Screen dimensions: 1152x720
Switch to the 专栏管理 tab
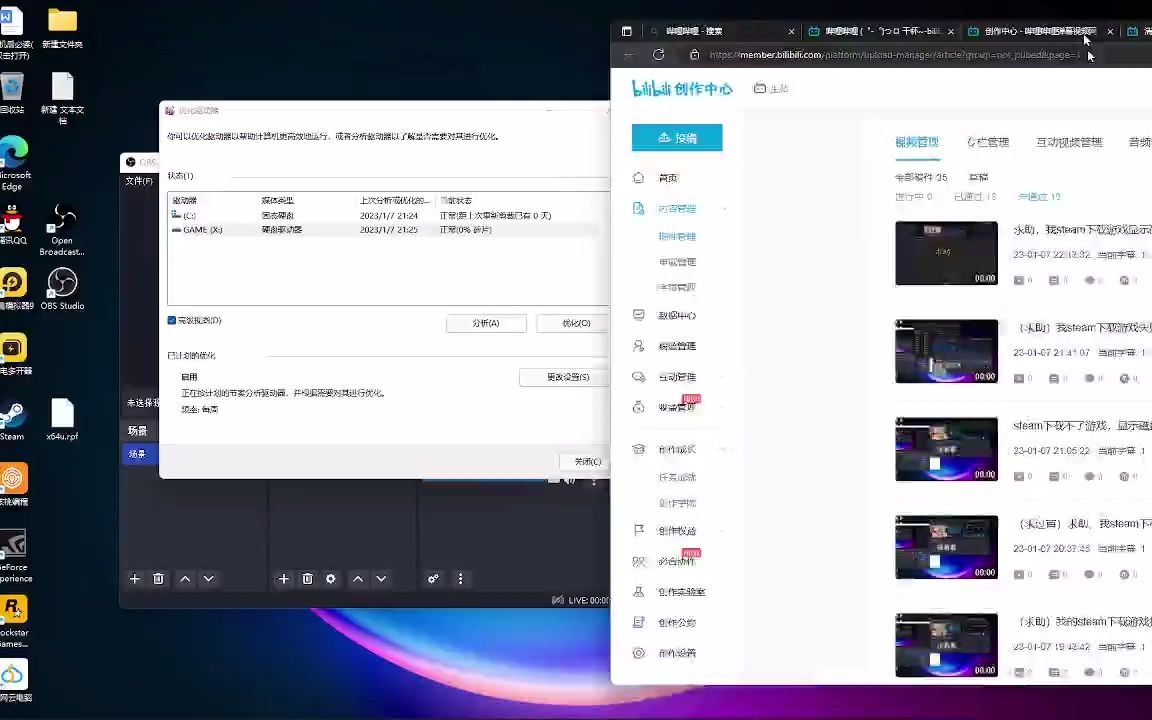pos(988,142)
